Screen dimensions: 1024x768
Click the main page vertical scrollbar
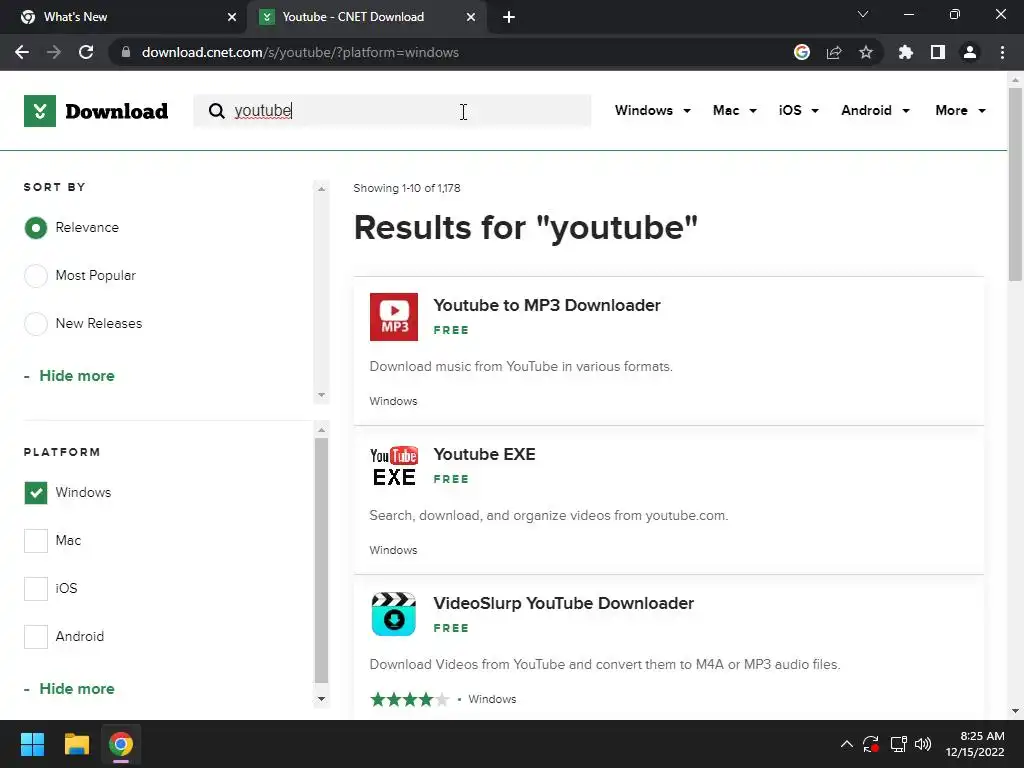1015,185
